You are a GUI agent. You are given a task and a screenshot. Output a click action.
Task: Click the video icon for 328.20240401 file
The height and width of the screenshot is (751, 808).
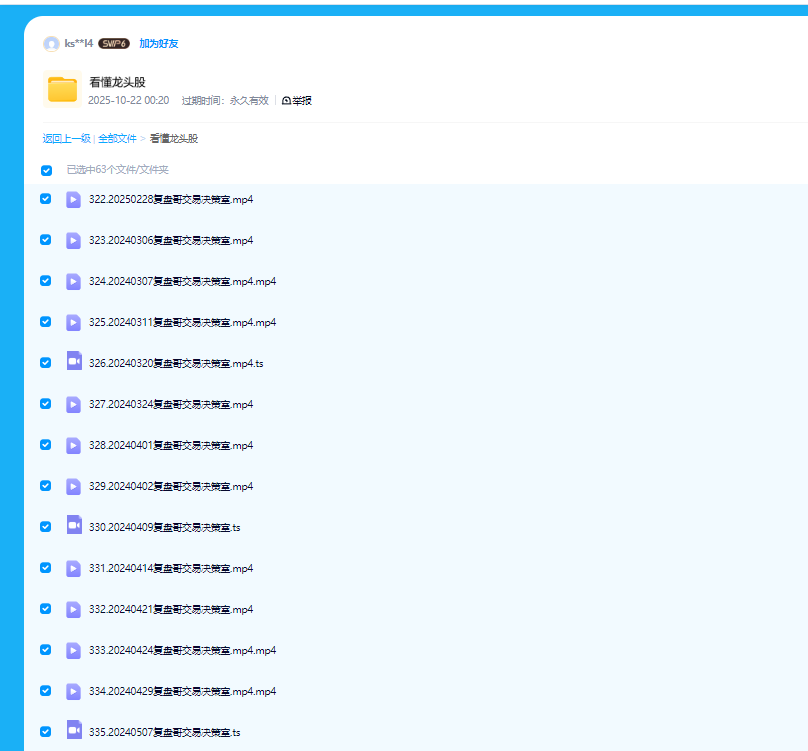point(74,445)
